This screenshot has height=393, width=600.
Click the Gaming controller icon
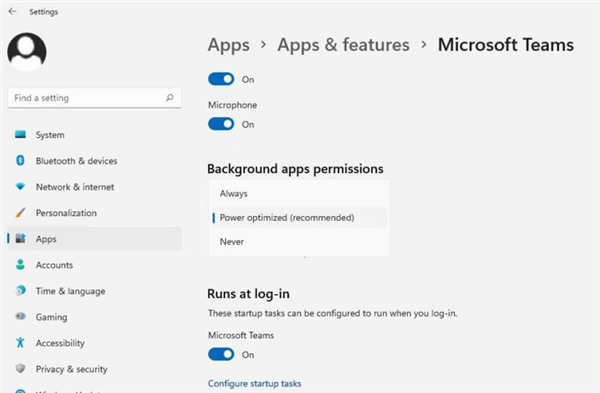pyautogui.click(x=20, y=316)
